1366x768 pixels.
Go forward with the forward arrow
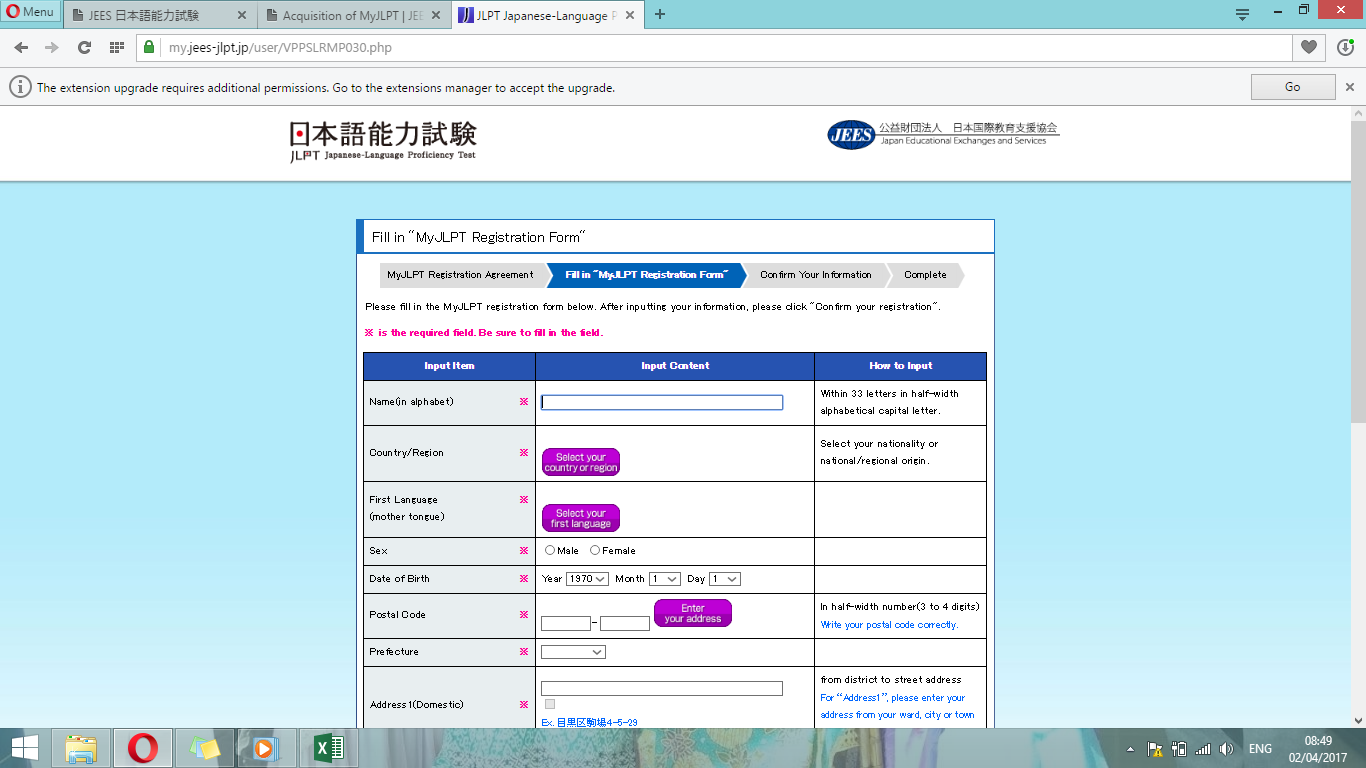coord(52,47)
